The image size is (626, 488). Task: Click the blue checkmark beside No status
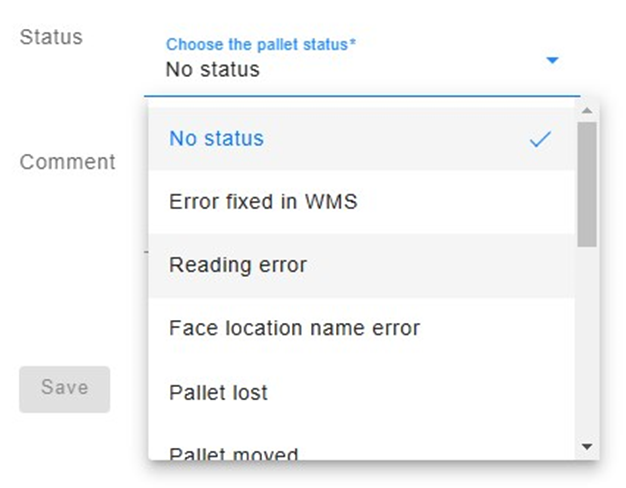[540, 139]
